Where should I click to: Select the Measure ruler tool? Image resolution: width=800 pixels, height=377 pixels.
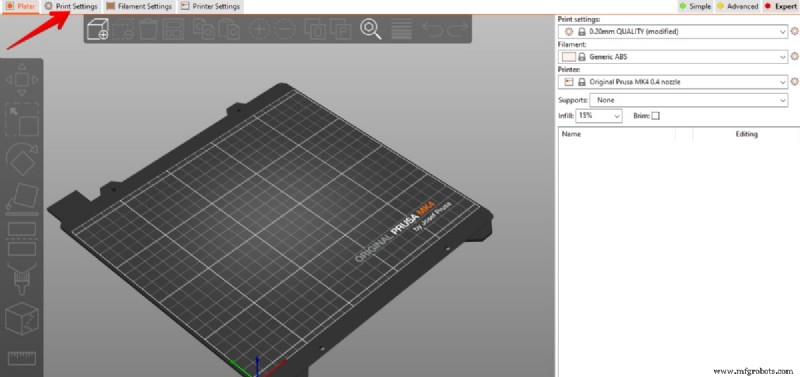[x=21, y=358]
